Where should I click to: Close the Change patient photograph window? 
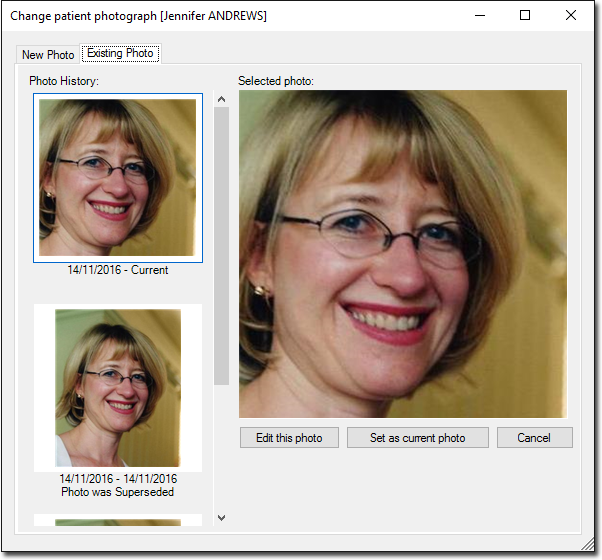571,16
